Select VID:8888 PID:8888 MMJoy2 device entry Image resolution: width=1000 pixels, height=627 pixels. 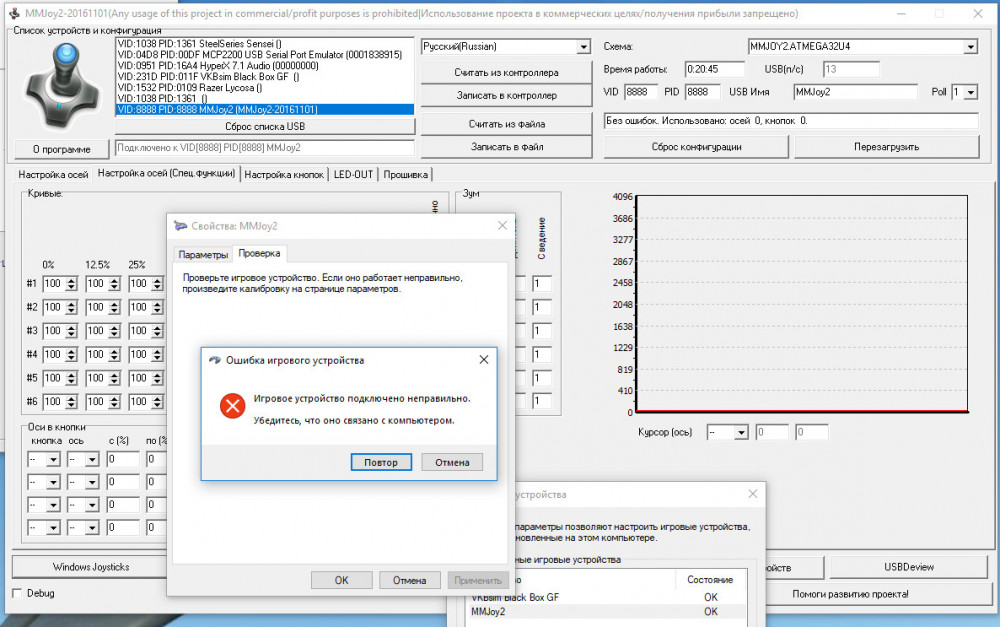(x=265, y=109)
